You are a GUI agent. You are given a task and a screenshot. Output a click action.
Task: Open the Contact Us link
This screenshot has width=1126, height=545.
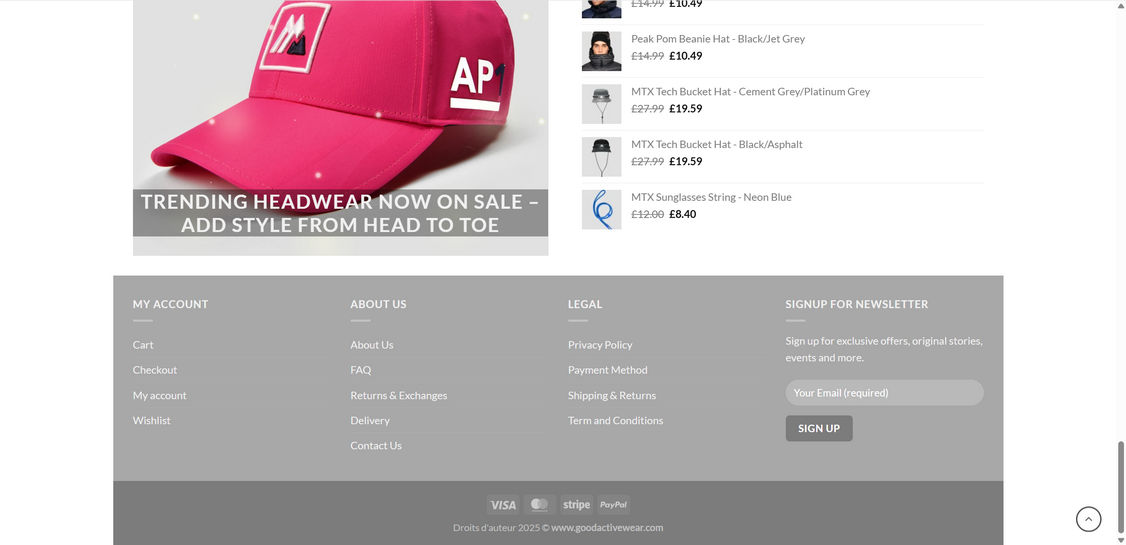point(376,445)
